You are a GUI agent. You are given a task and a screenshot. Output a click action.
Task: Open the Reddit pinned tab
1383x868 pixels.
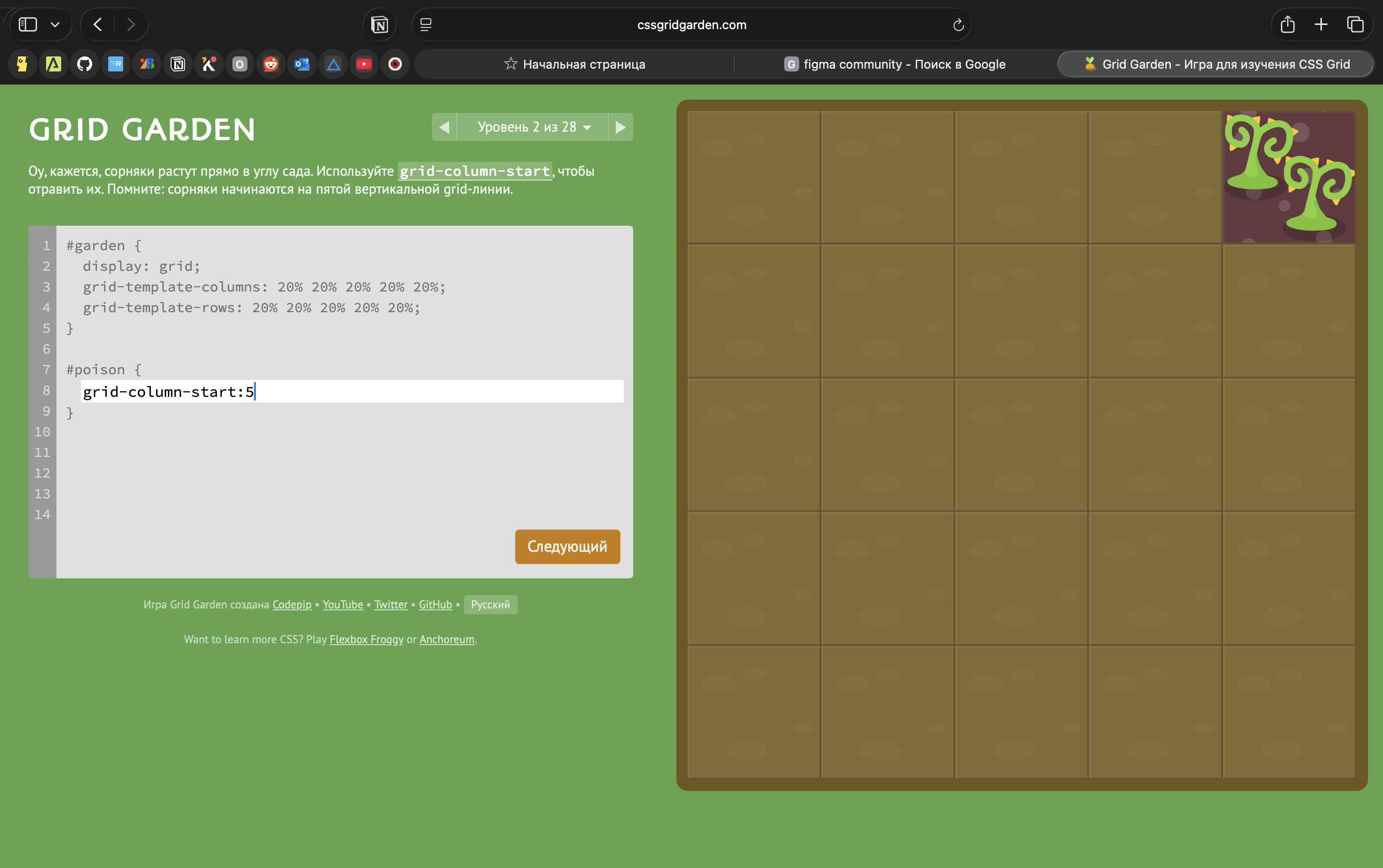click(271, 64)
